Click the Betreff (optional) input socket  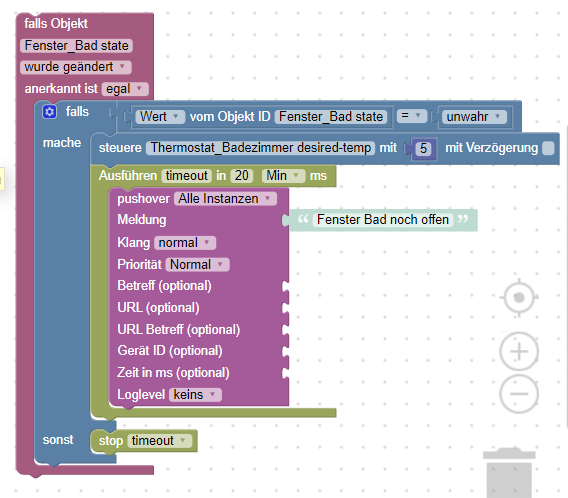285,286
